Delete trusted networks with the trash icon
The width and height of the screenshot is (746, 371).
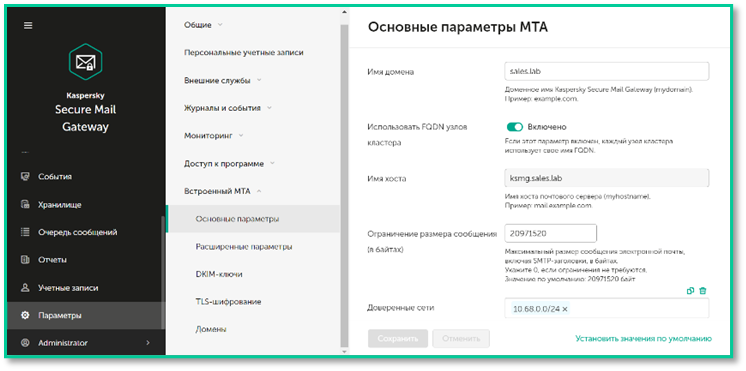[x=703, y=291]
